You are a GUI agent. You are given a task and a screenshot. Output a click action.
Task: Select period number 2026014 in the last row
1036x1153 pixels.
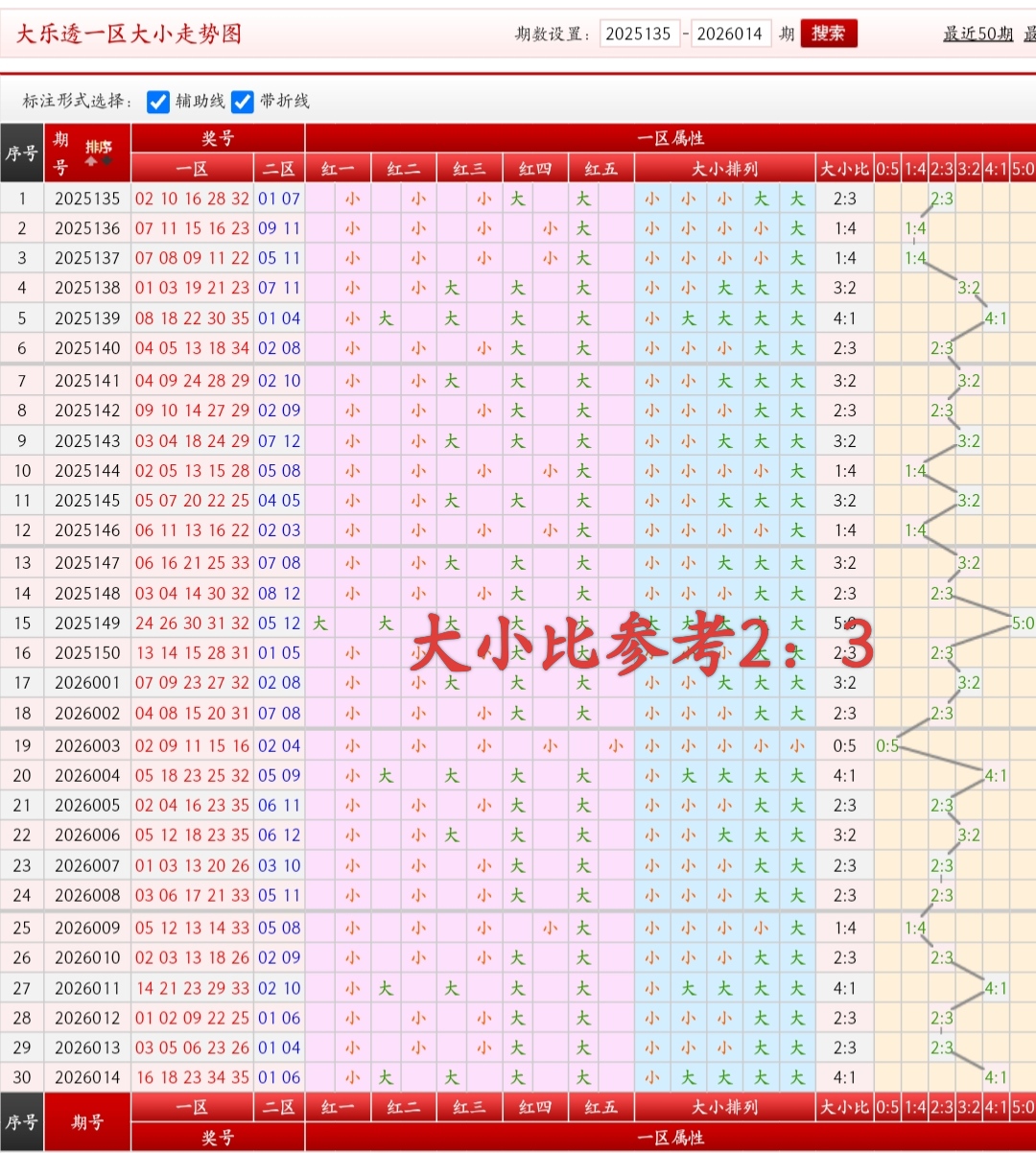coord(87,1077)
